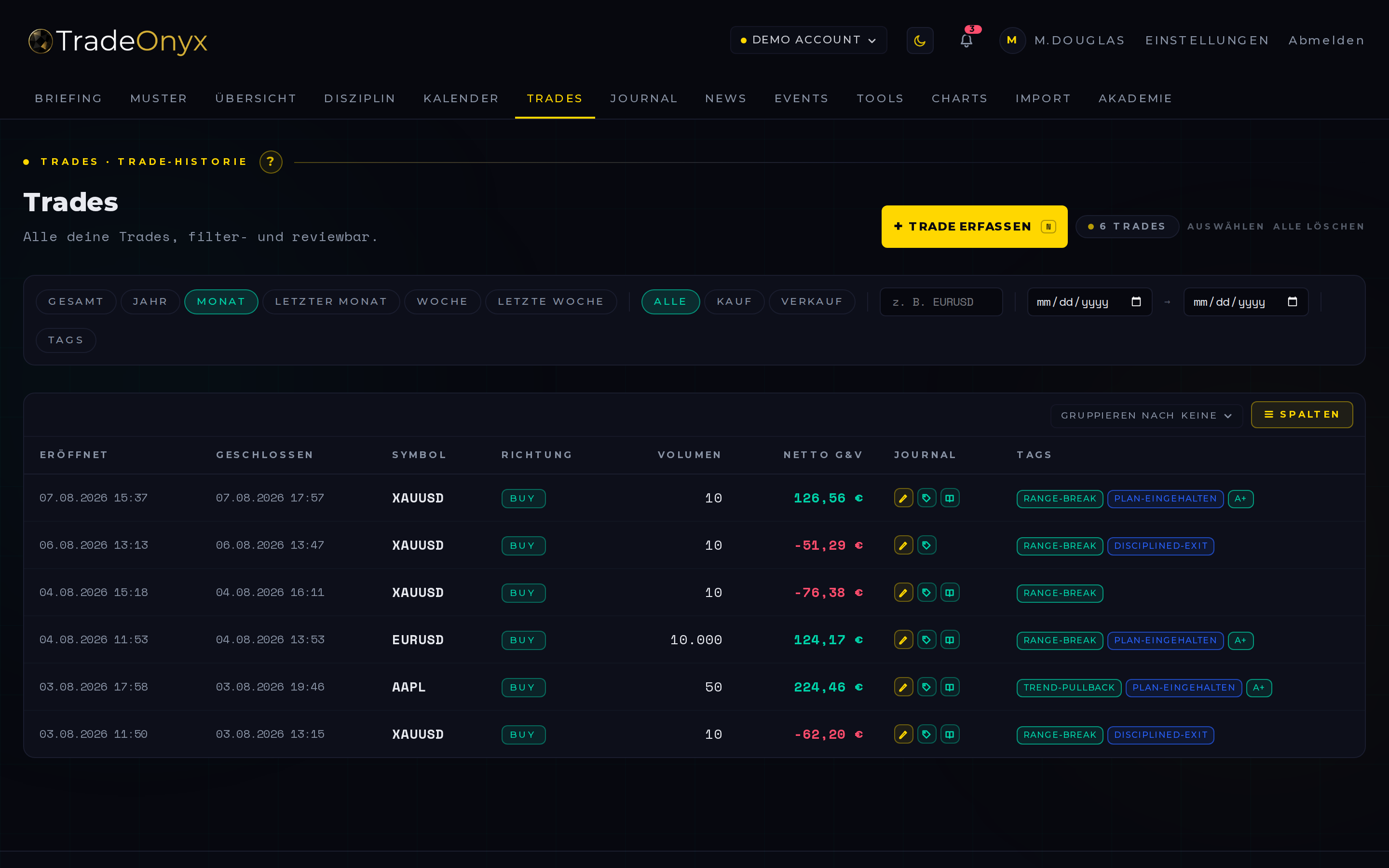Go to AKADEMIE tab

1135,98
